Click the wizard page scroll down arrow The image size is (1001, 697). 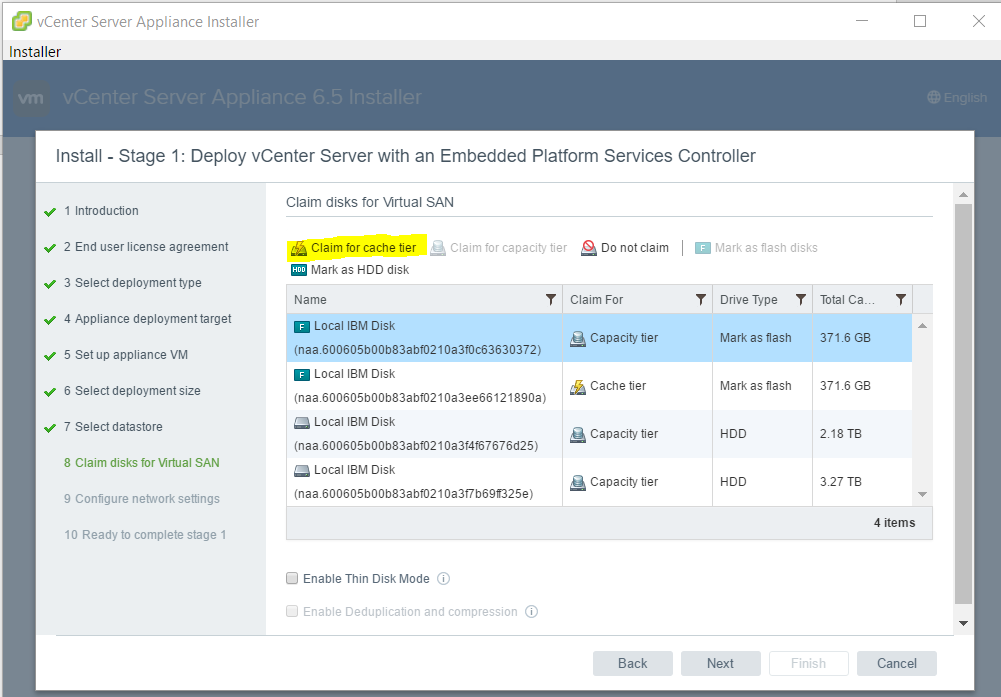963,623
